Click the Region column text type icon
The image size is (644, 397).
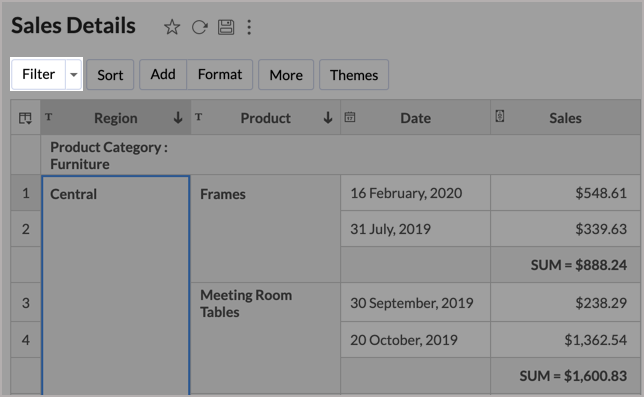(48, 117)
